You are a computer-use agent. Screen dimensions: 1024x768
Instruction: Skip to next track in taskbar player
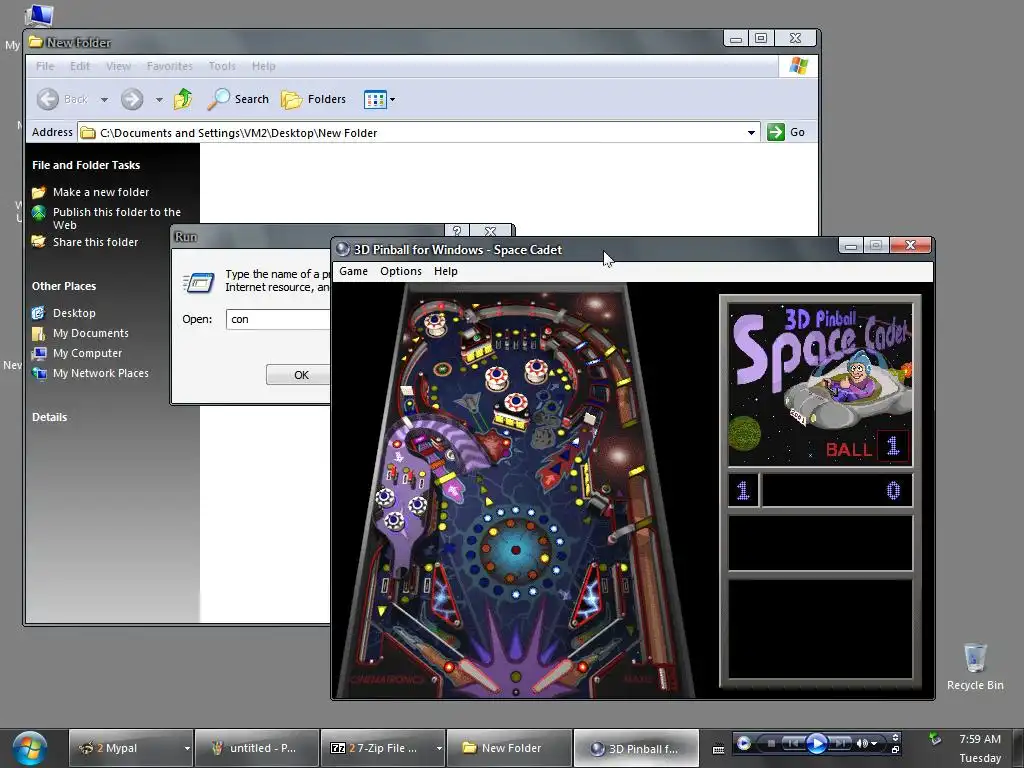coord(841,743)
